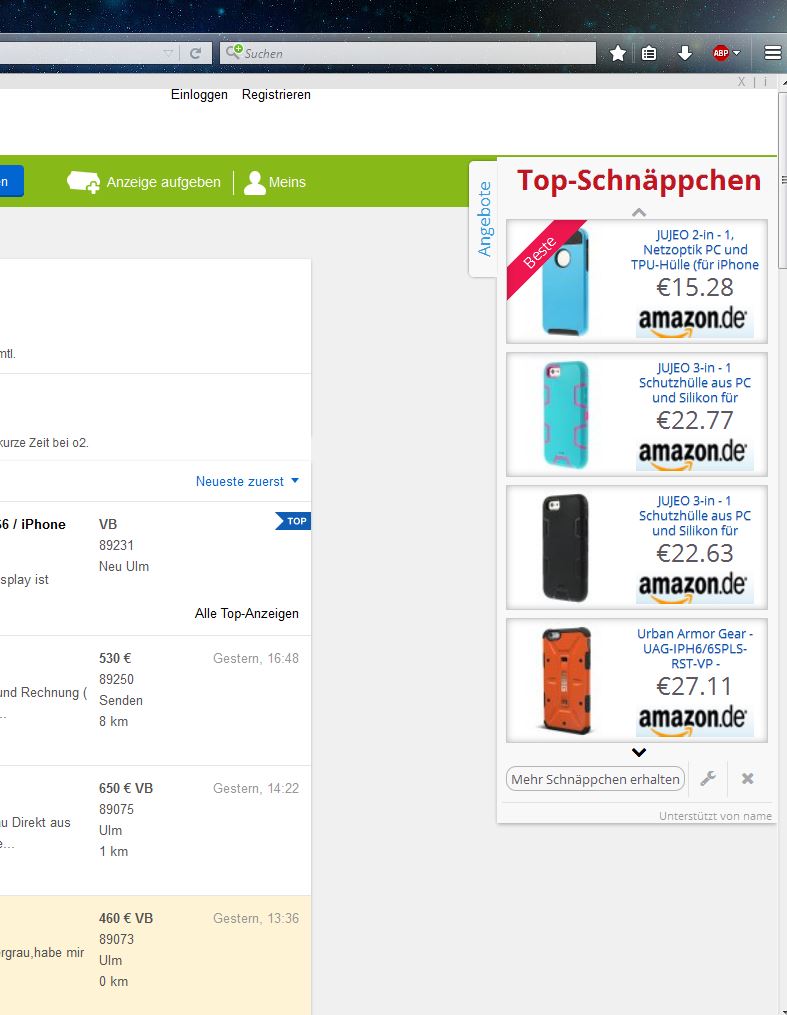Open the browser hamburger menu
The width and height of the screenshot is (787, 1015).
(772, 54)
